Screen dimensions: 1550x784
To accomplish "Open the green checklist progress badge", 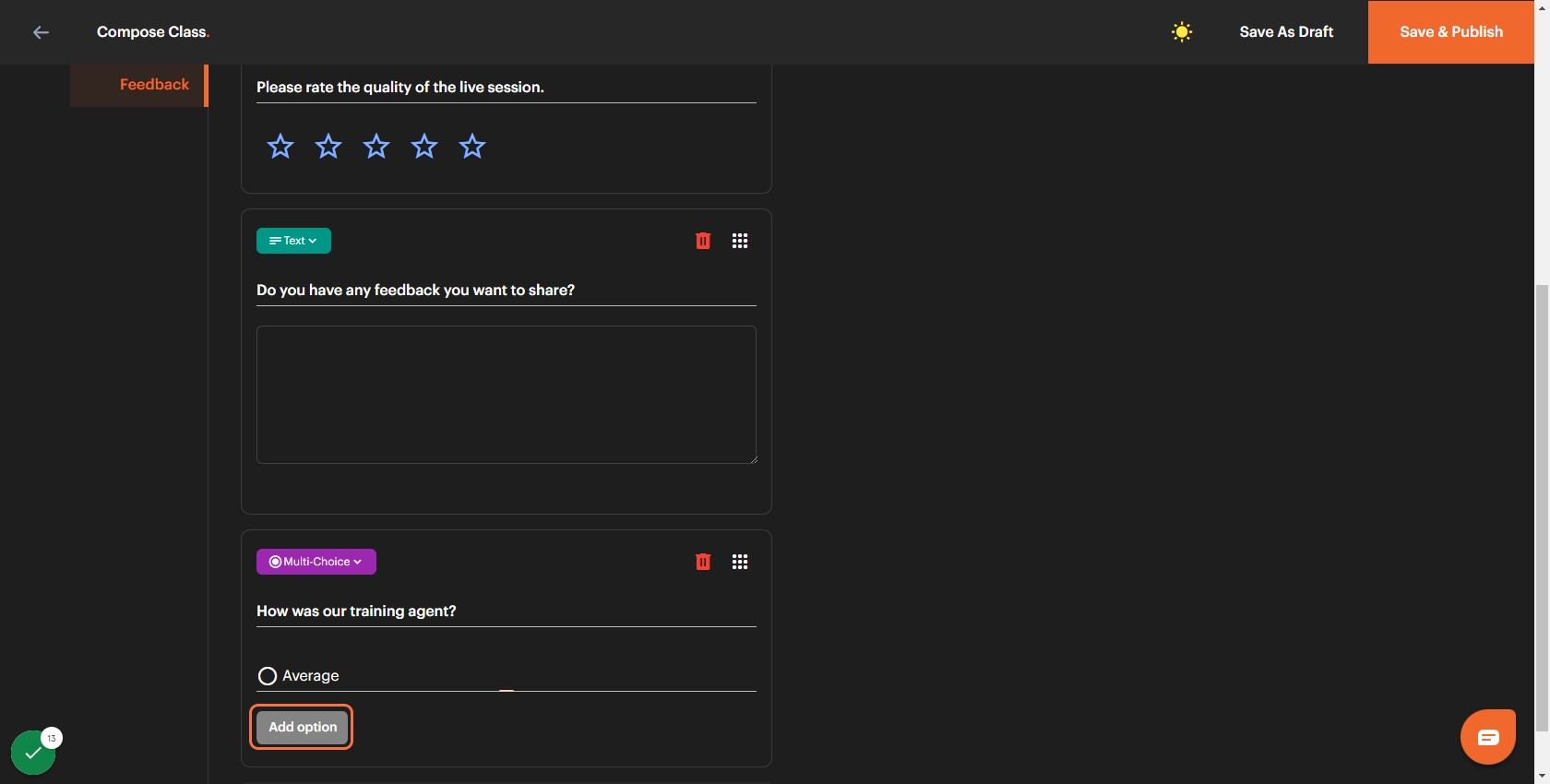I will [33, 753].
